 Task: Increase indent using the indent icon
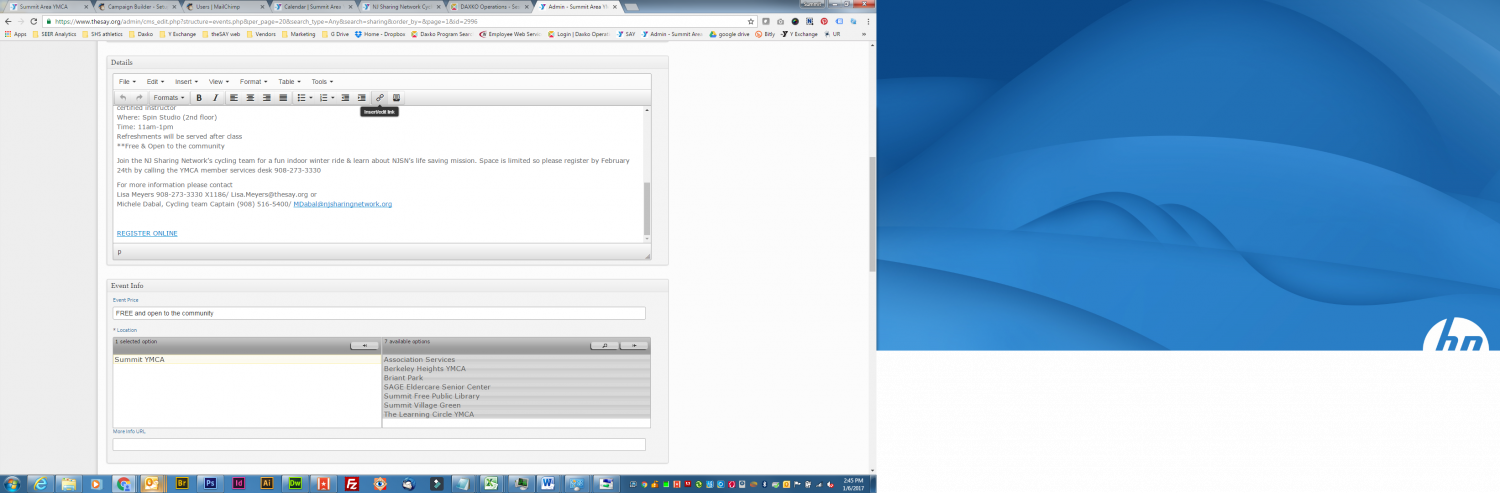click(361, 98)
